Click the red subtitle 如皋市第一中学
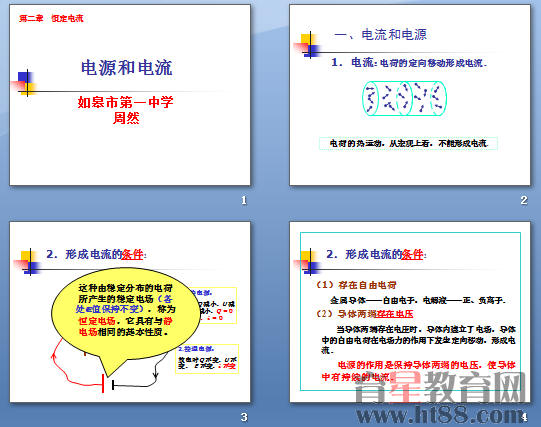This screenshot has height=427, width=541. [x=126, y=102]
